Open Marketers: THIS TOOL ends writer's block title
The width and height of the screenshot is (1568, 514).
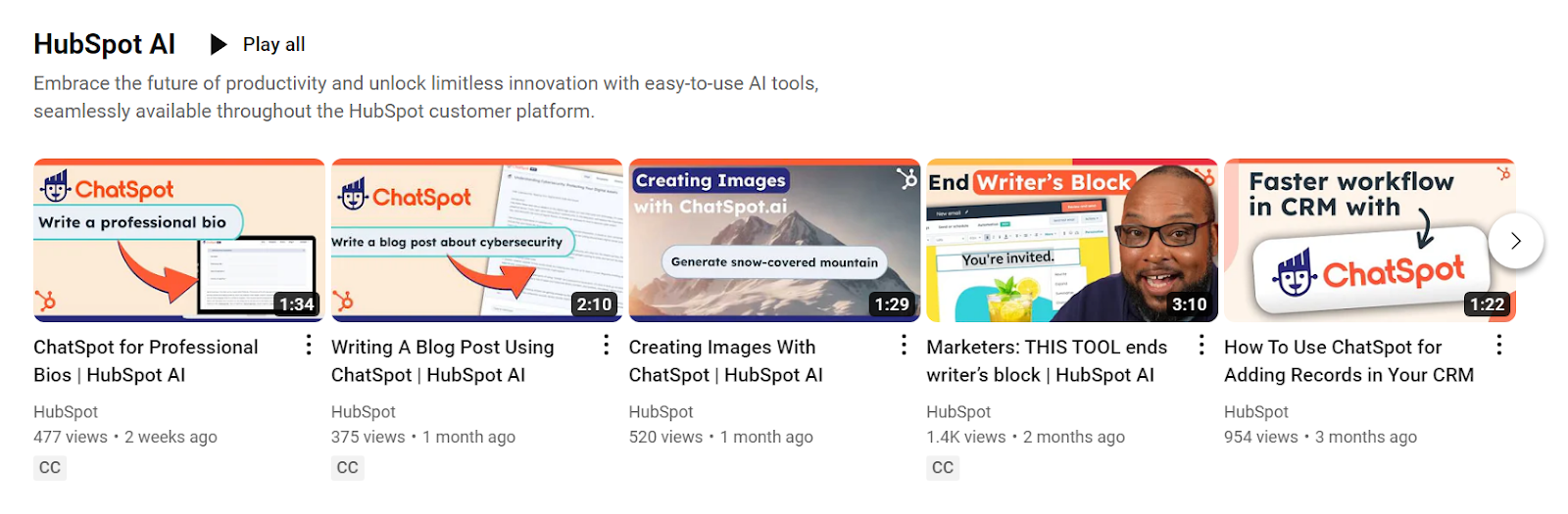[1047, 360]
